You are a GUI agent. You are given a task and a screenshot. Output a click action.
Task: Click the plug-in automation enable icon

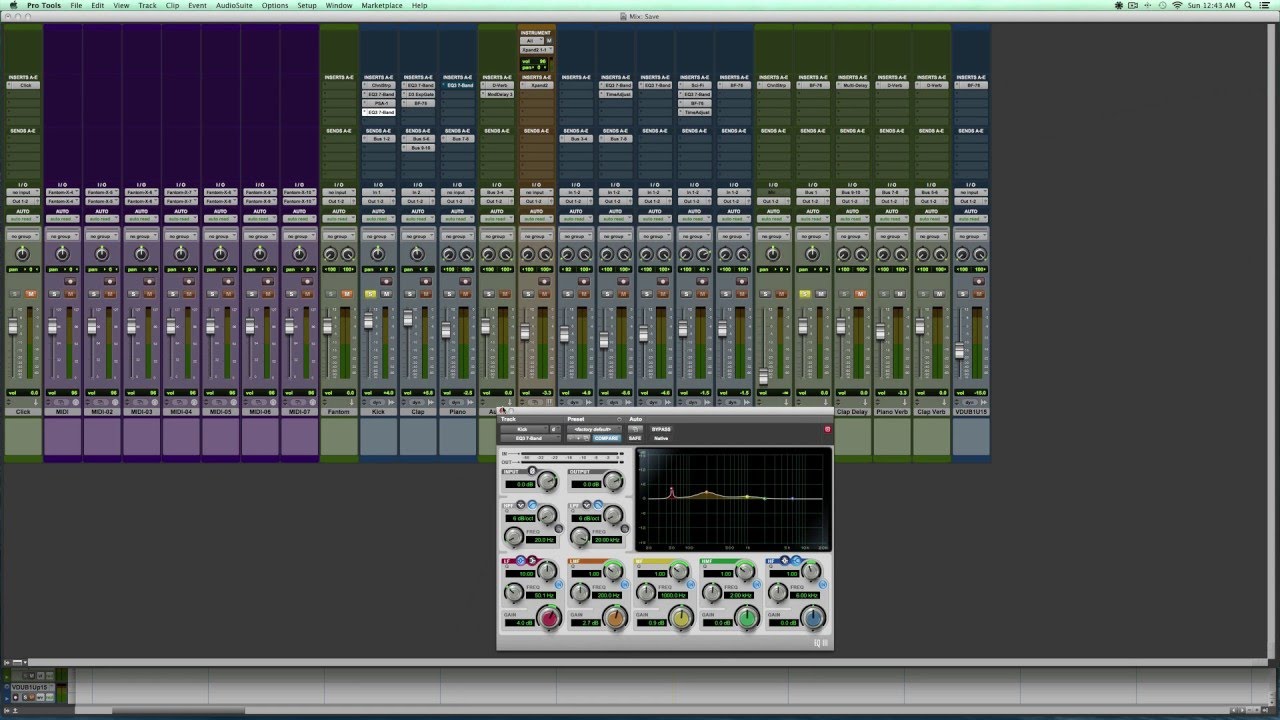(x=635, y=429)
